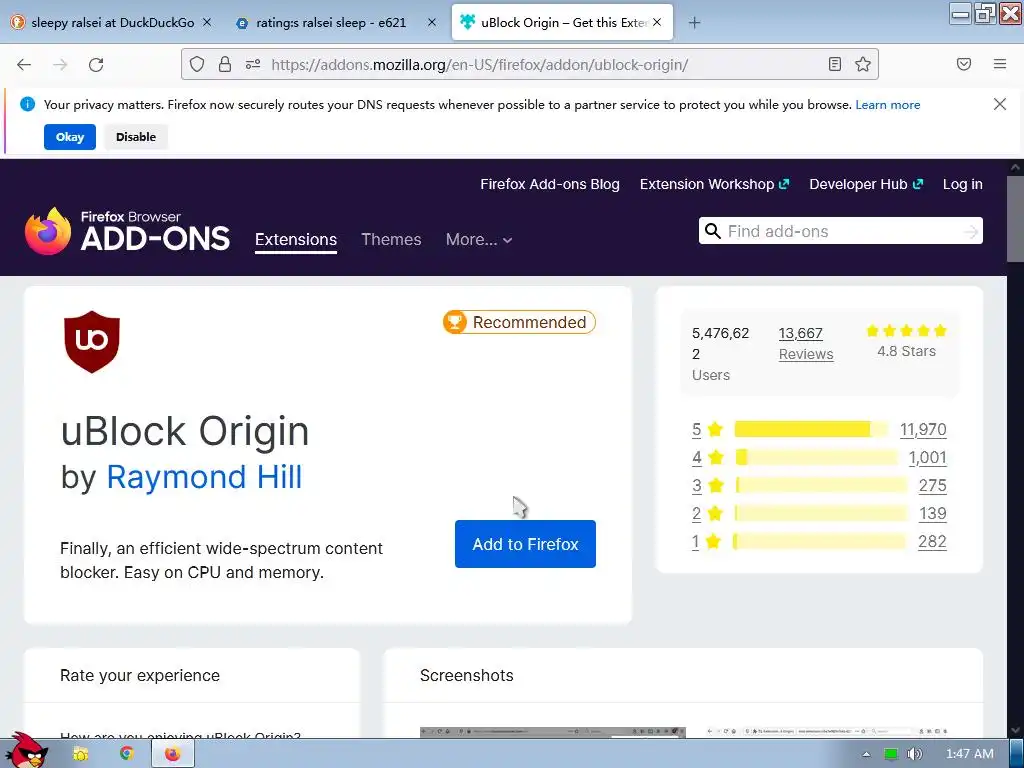Open the Themes section
The image size is (1024, 768).
pyautogui.click(x=391, y=240)
